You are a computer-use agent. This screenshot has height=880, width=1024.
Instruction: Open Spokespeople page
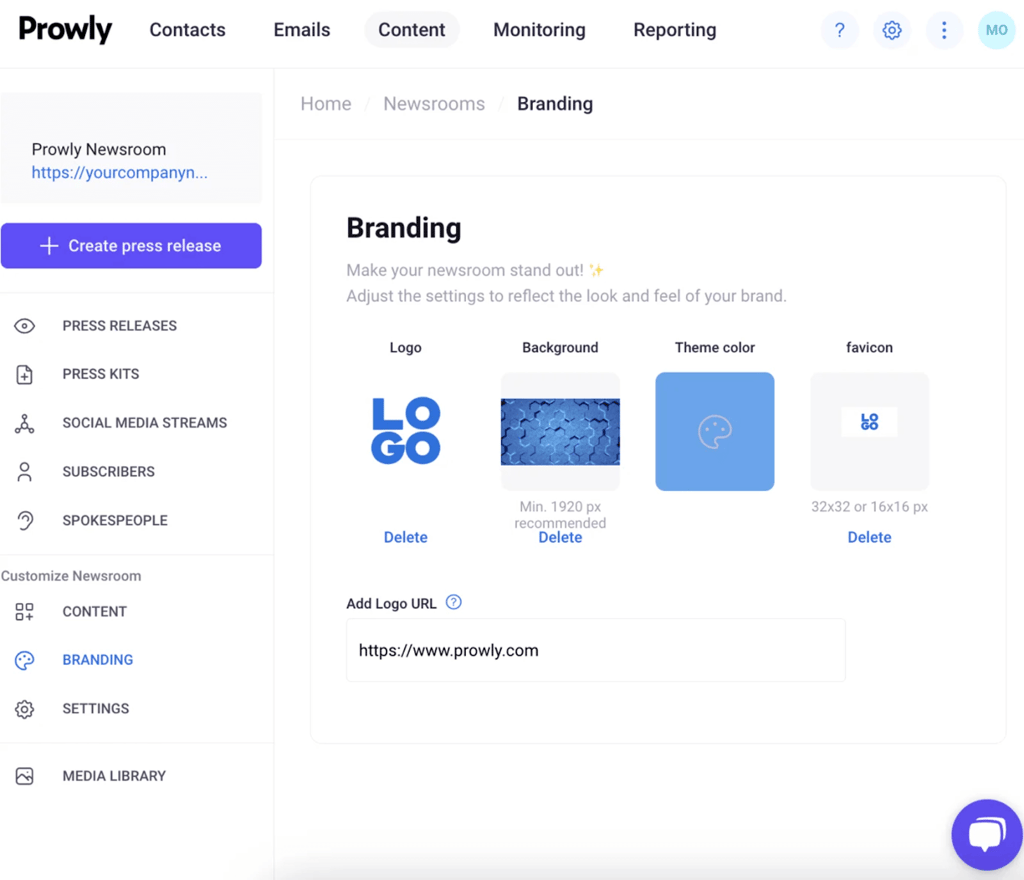point(115,520)
